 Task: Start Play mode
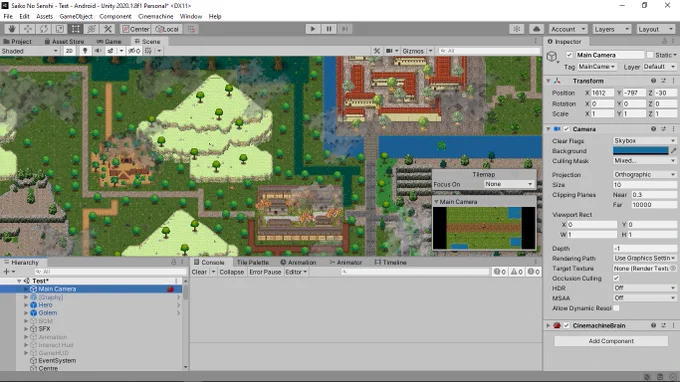(313, 29)
